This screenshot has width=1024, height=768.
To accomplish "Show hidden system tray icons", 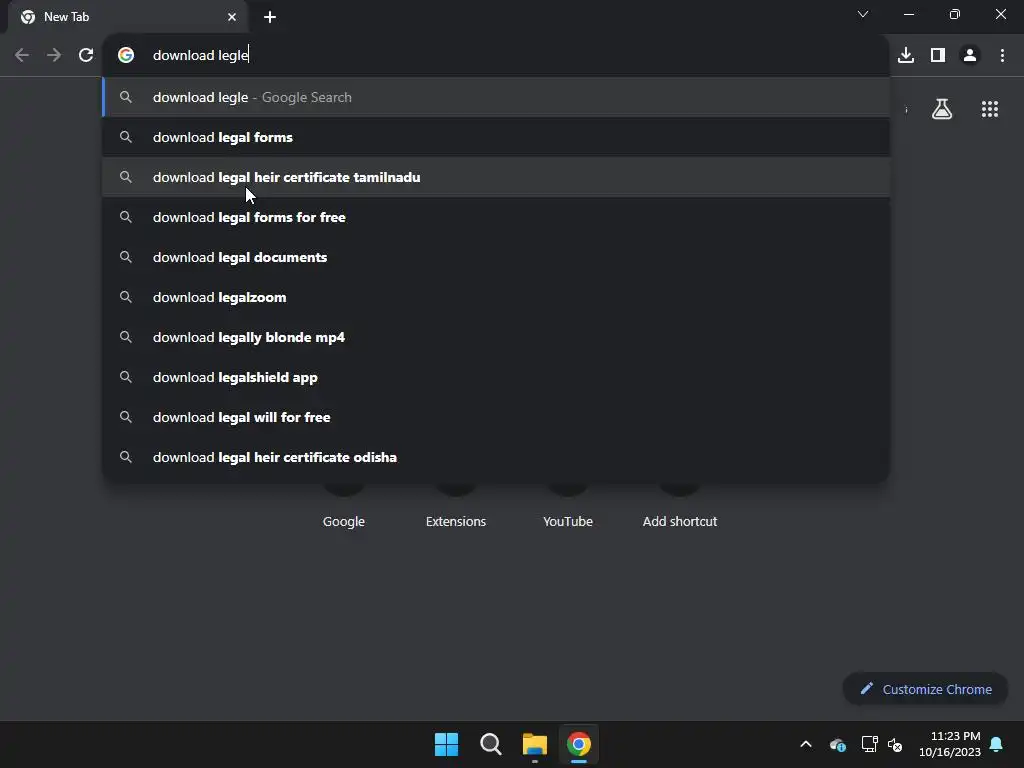I will tap(806, 744).
